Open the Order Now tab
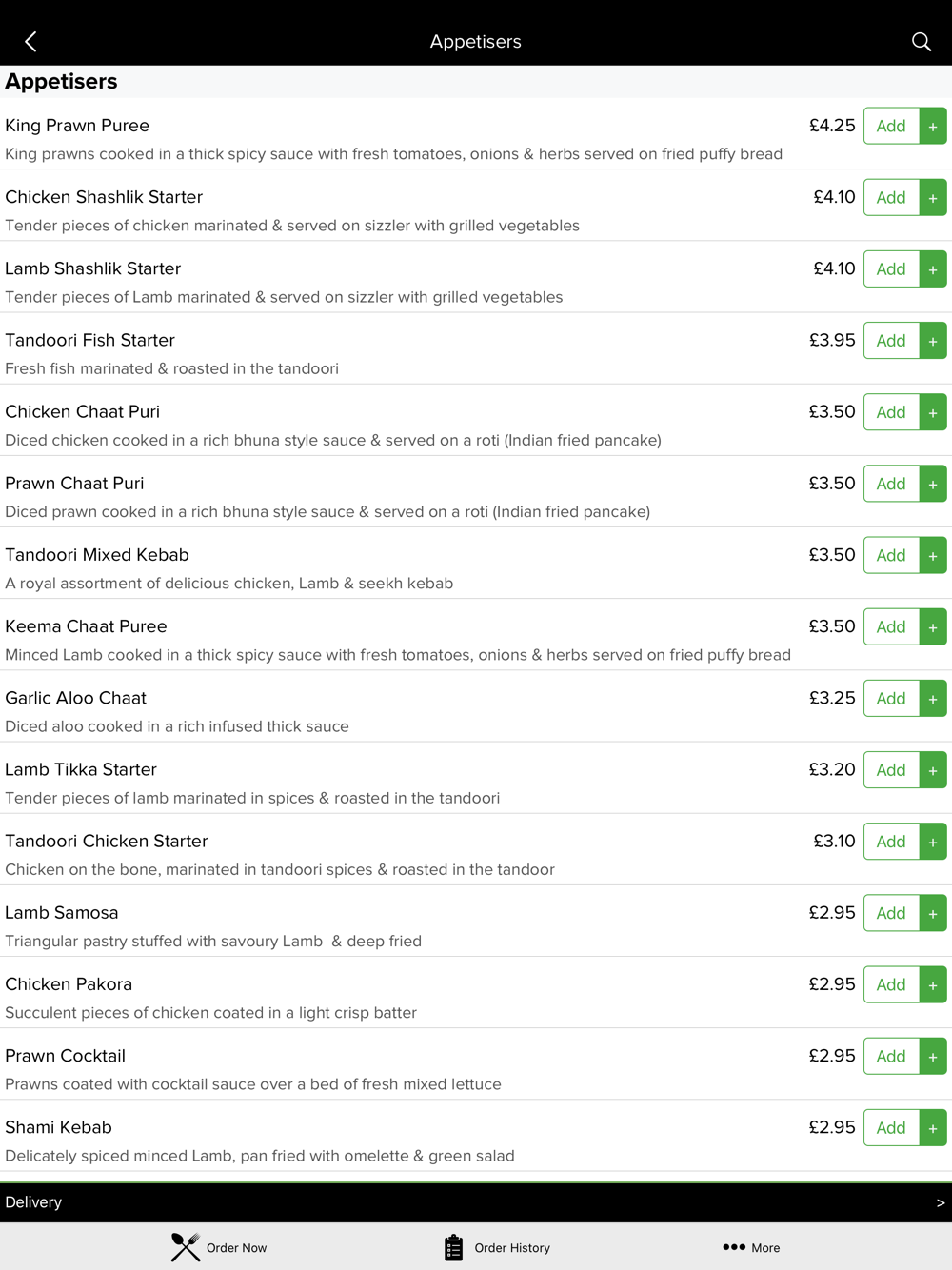Viewport: 952px width, 1270px height. point(219,1247)
